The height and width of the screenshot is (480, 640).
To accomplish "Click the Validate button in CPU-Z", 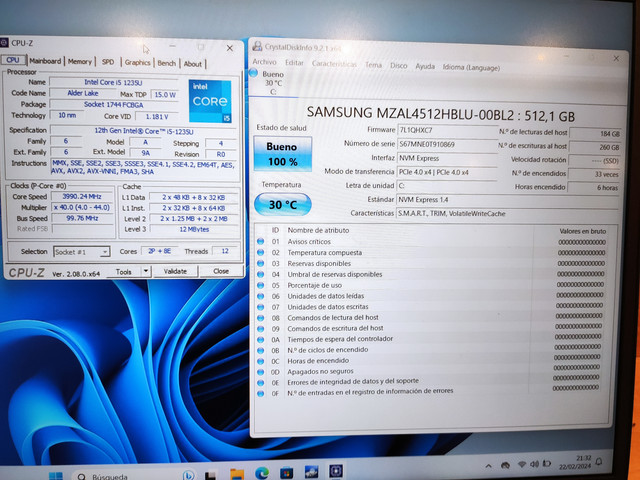I will tap(176, 271).
